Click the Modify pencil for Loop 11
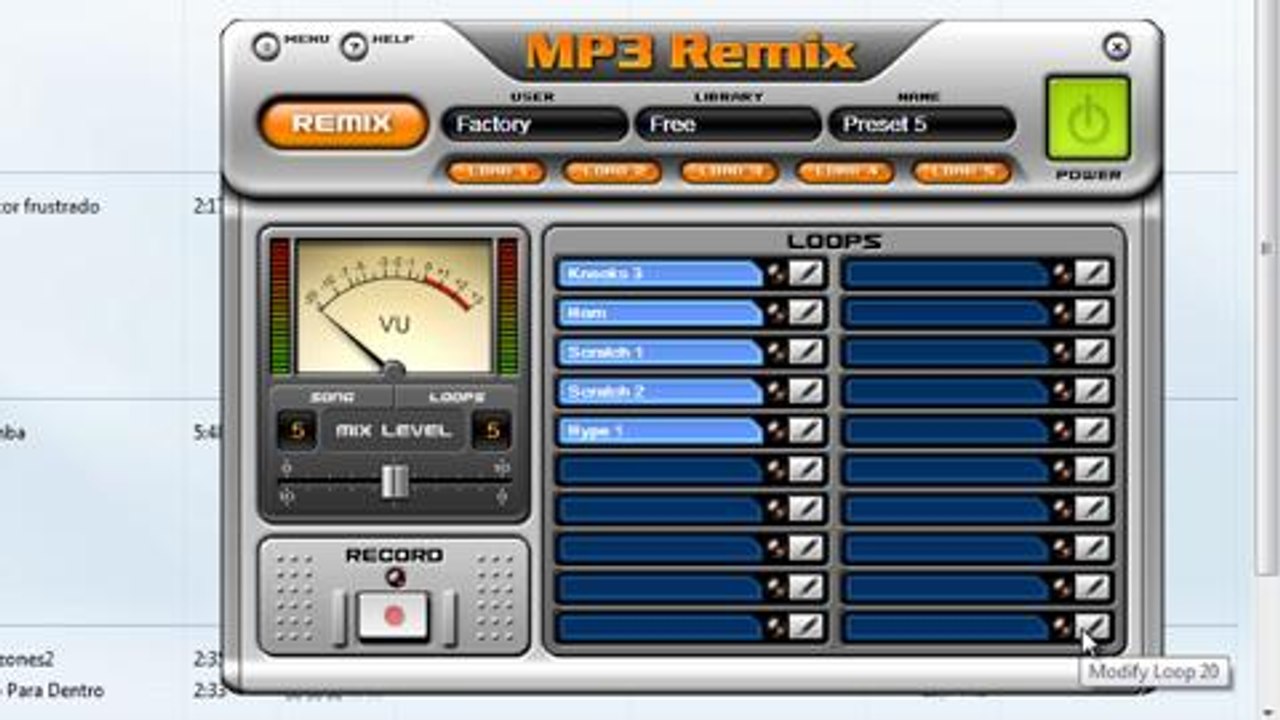The width and height of the screenshot is (1280, 720). point(1093,273)
